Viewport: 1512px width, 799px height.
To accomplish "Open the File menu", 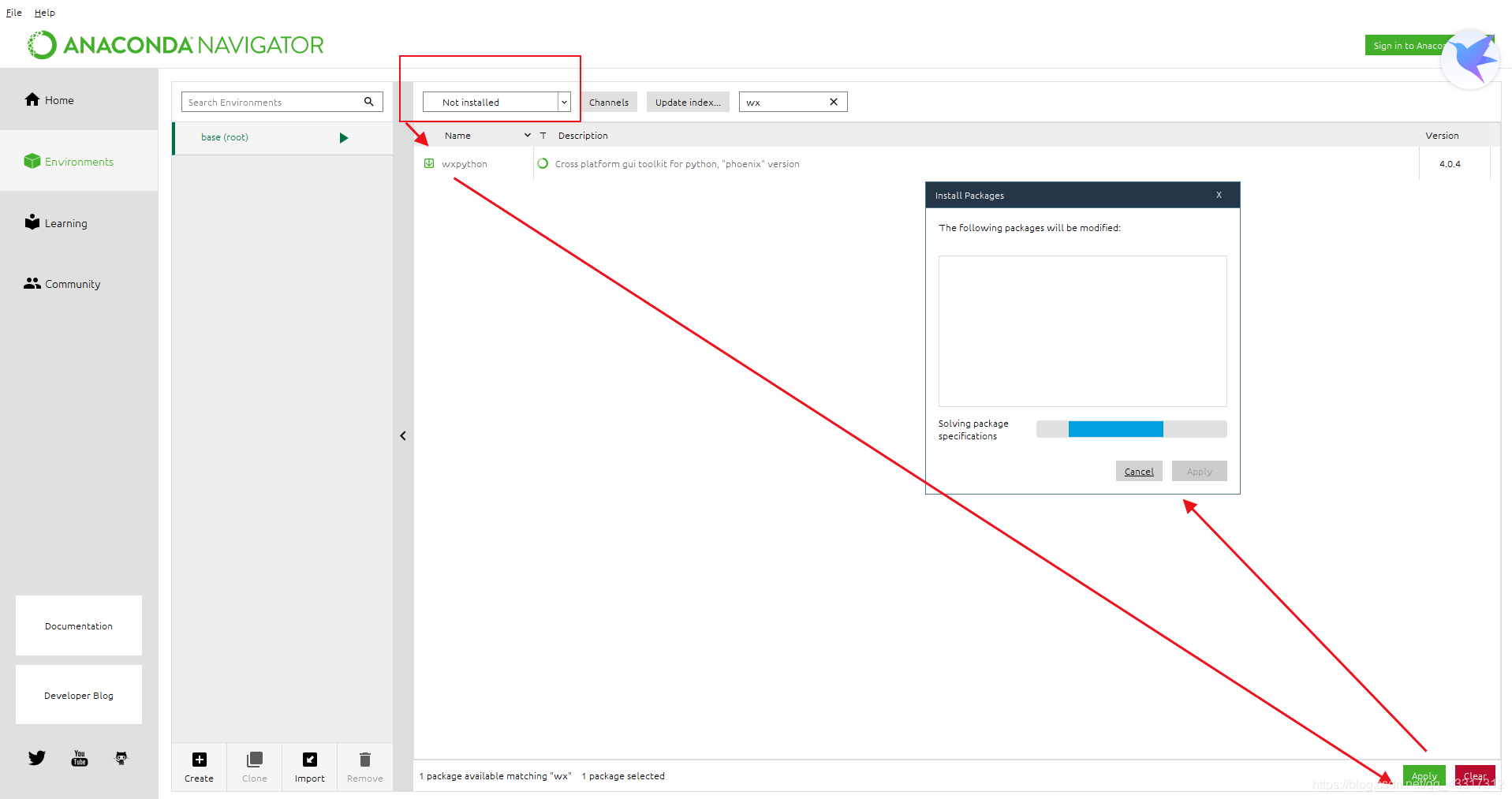I will [x=14, y=13].
